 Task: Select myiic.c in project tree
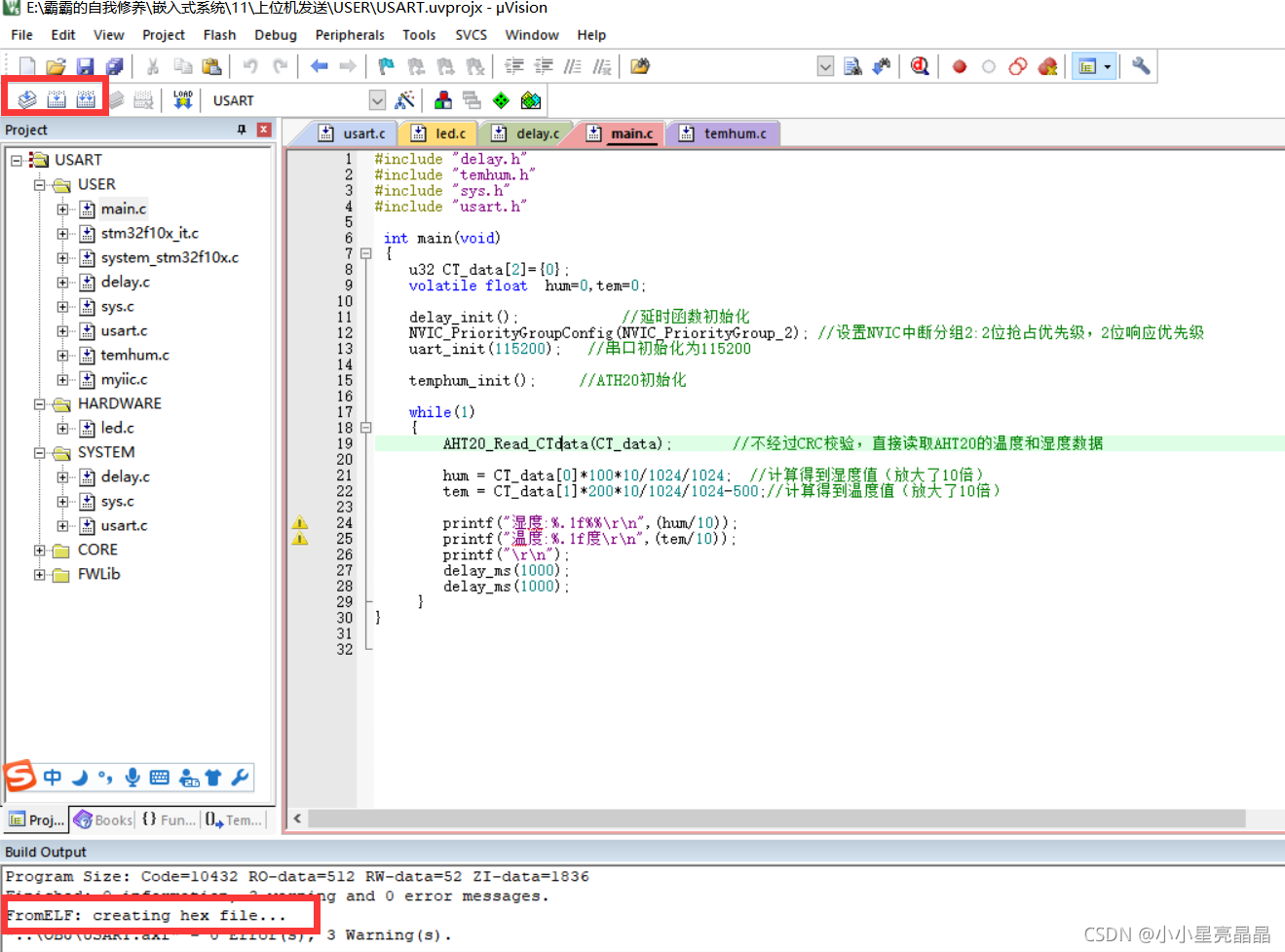click(124, 379)
